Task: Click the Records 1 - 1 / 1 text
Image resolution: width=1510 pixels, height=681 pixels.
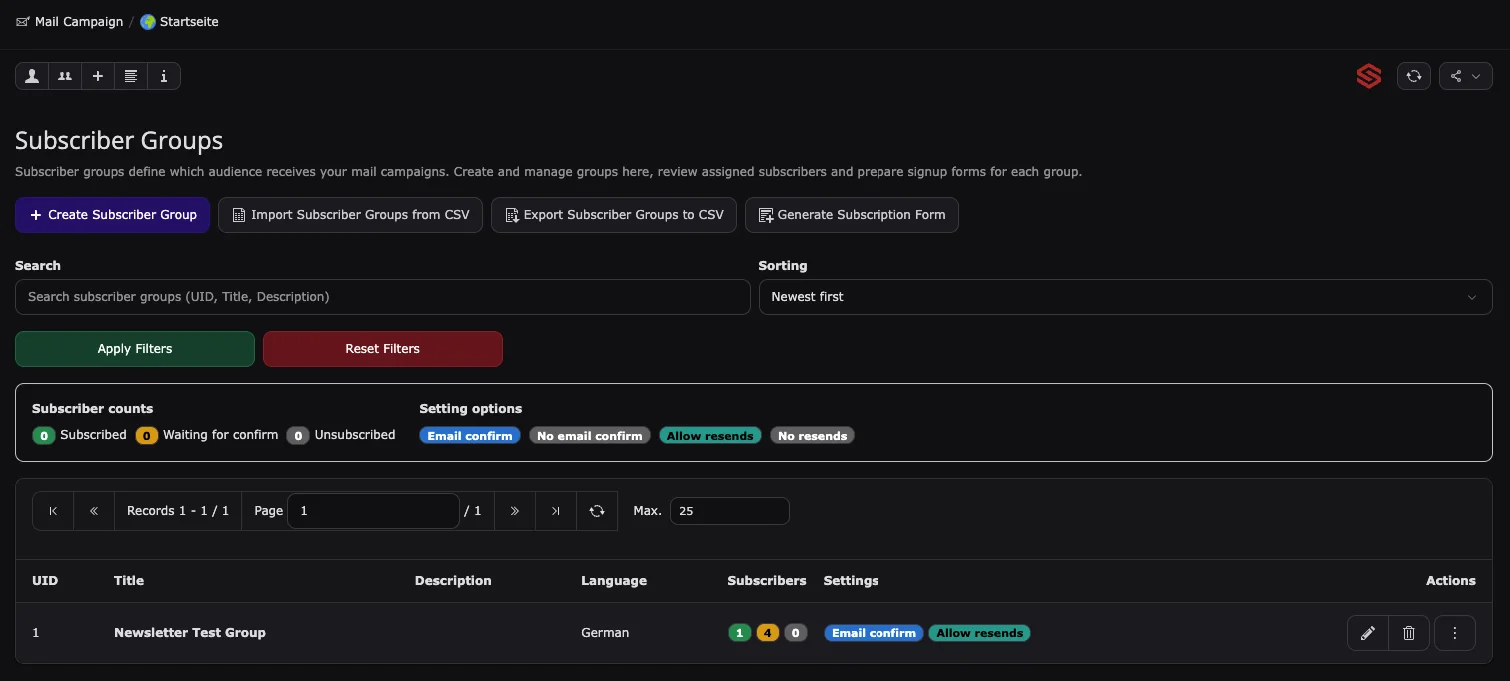Action: click(x=178, y=511)
